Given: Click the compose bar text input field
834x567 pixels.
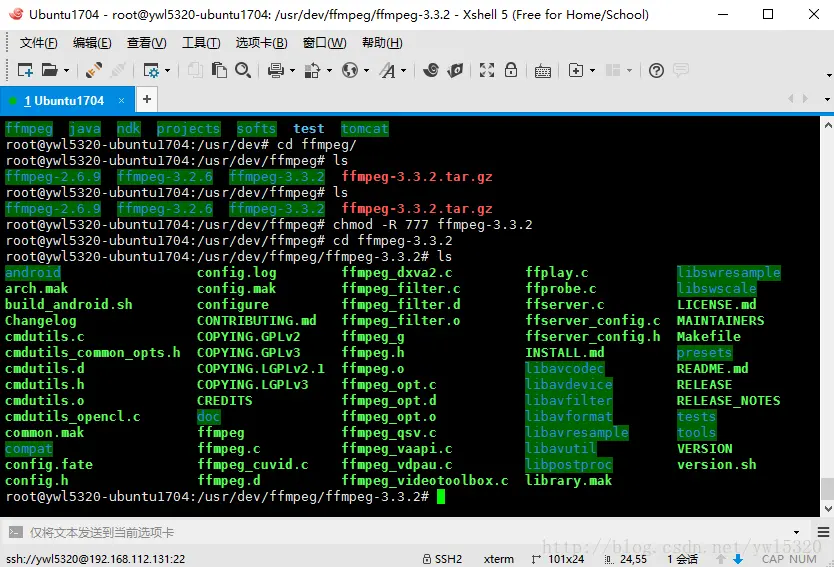Looking at the screenshot, I should click(407, 532).
